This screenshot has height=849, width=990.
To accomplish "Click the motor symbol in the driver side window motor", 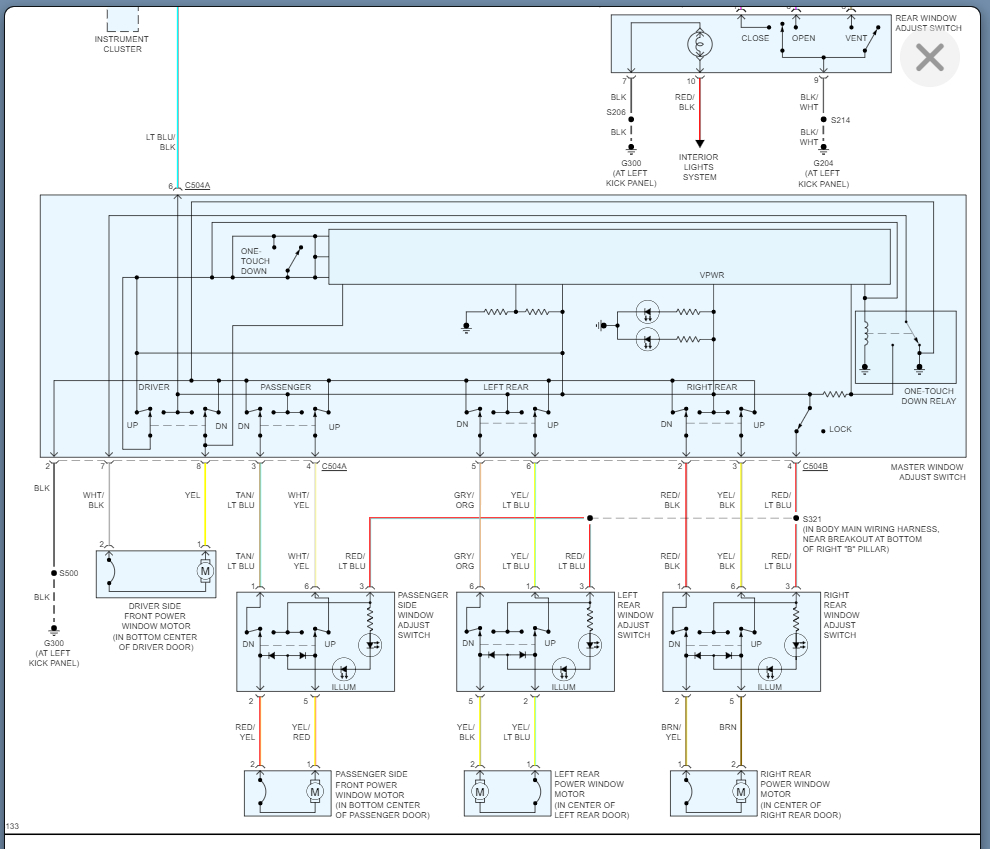I will coord(205,571).
